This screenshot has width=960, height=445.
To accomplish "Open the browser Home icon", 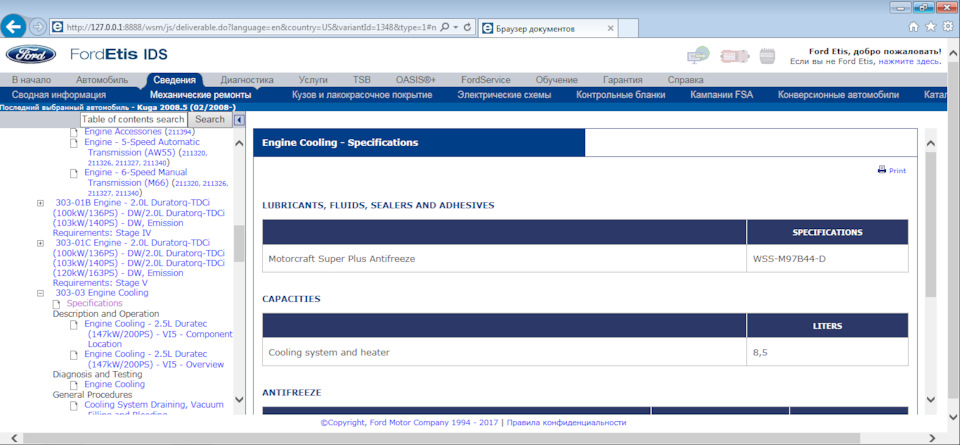I will coord(913,27).
